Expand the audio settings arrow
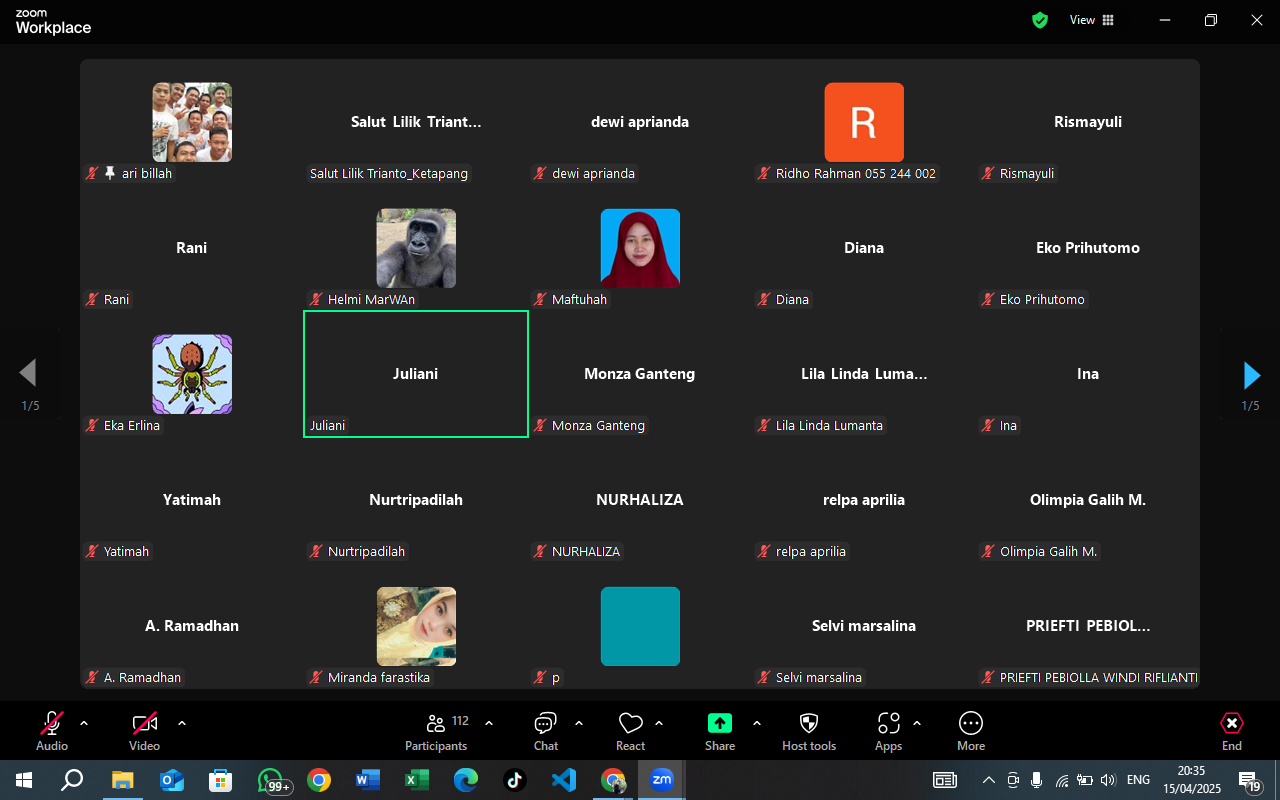This screenshot has width=1280, height=800. point(84,723)
